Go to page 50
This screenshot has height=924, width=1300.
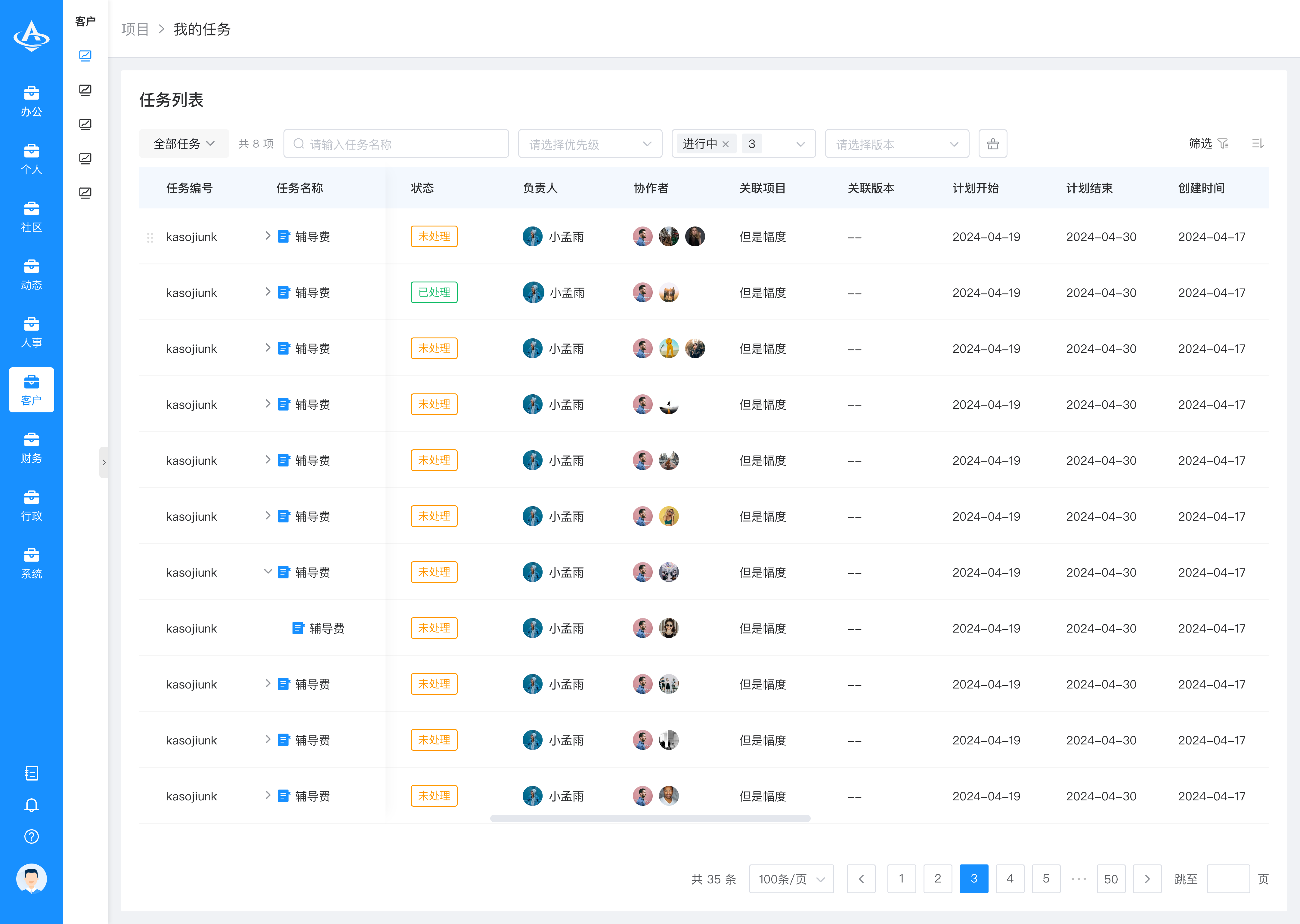[1111, 879]
